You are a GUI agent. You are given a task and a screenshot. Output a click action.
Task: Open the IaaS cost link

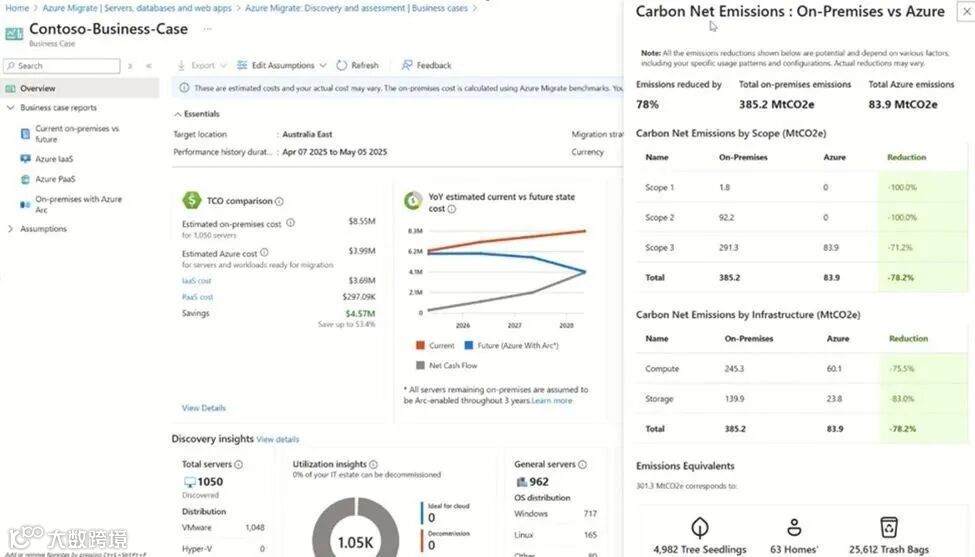click(x=196, y=281)
